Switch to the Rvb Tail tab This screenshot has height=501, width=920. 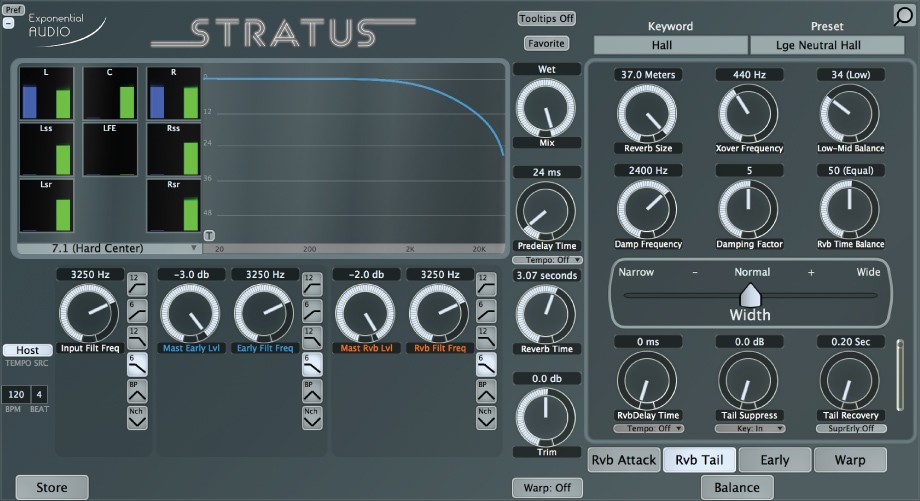pyautogui.click(x=699, y=460)
